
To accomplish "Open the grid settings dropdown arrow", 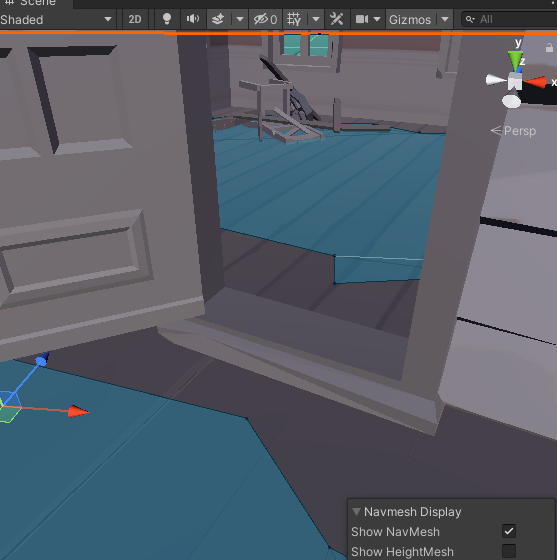I will click(x=316, y=19).
